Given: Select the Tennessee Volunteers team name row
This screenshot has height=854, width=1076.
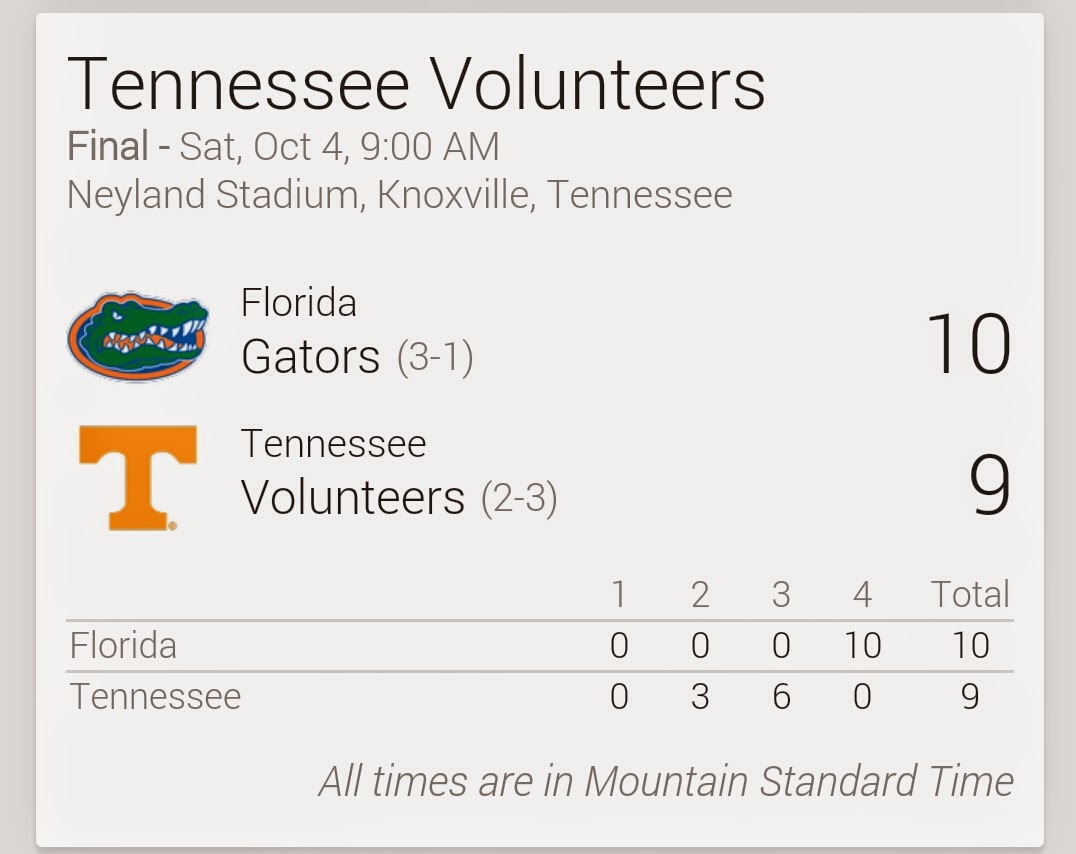Looking at the screenshot, I should 399,472.
